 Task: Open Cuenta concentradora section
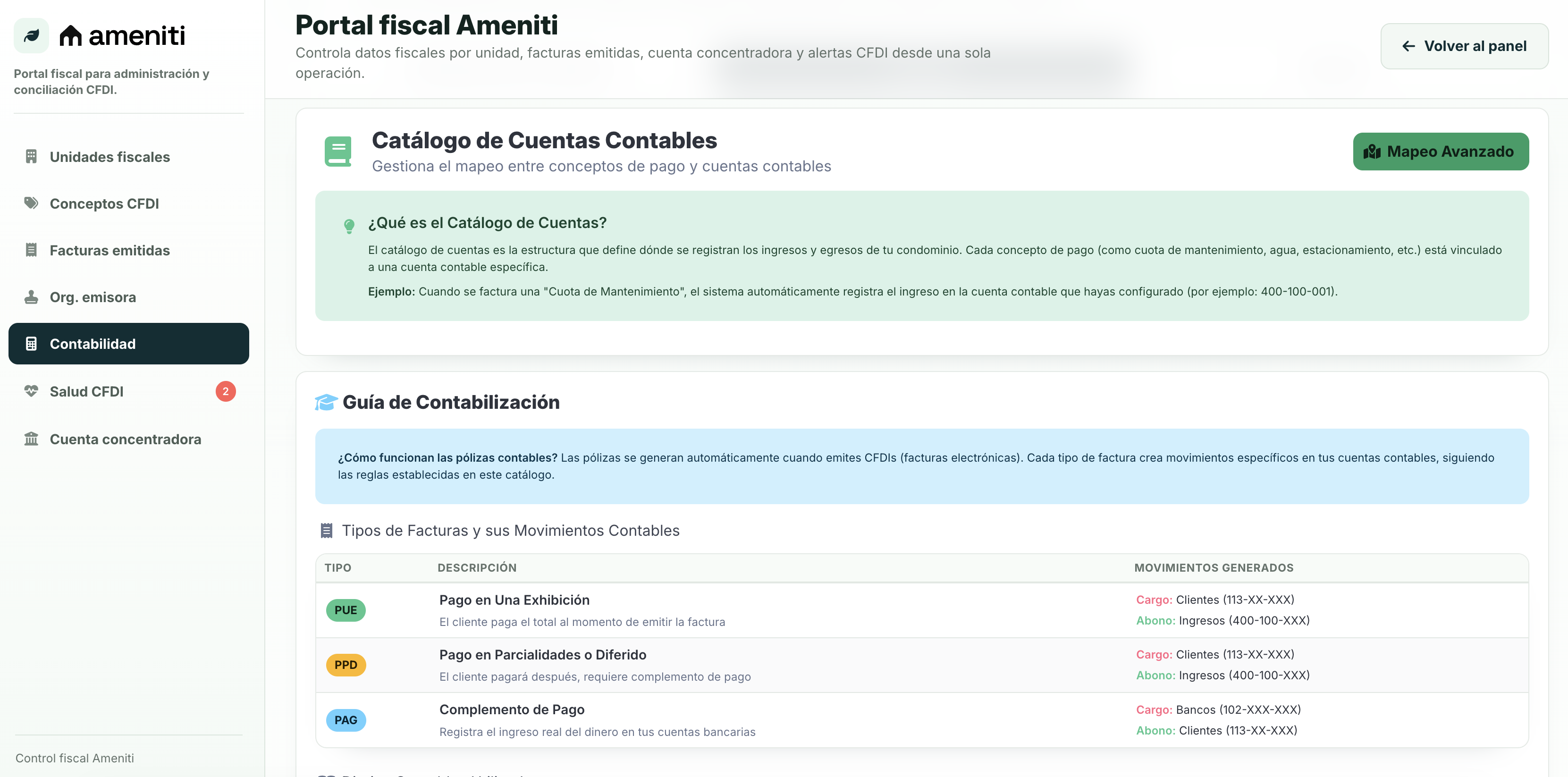[129, 439]
